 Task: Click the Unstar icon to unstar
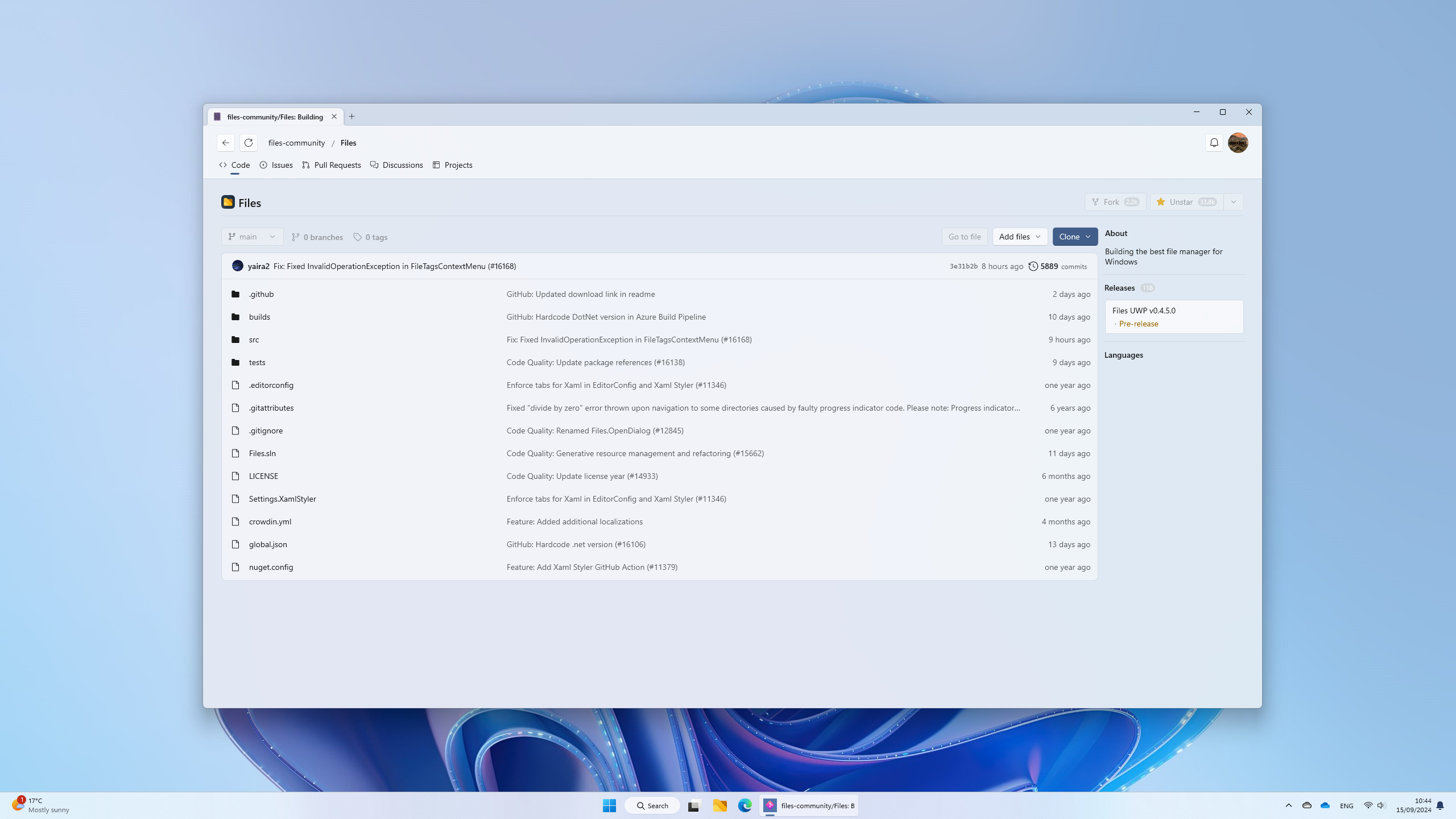click(x=1162, y=202)
